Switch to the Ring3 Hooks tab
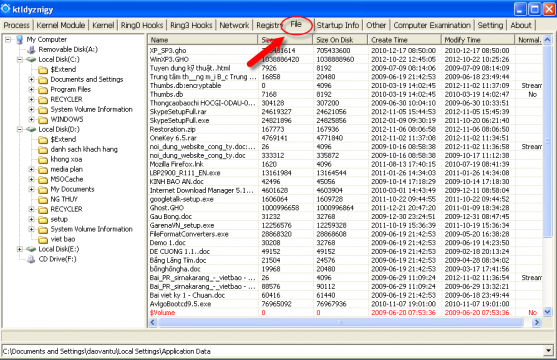557x360 pixels. 191,25
